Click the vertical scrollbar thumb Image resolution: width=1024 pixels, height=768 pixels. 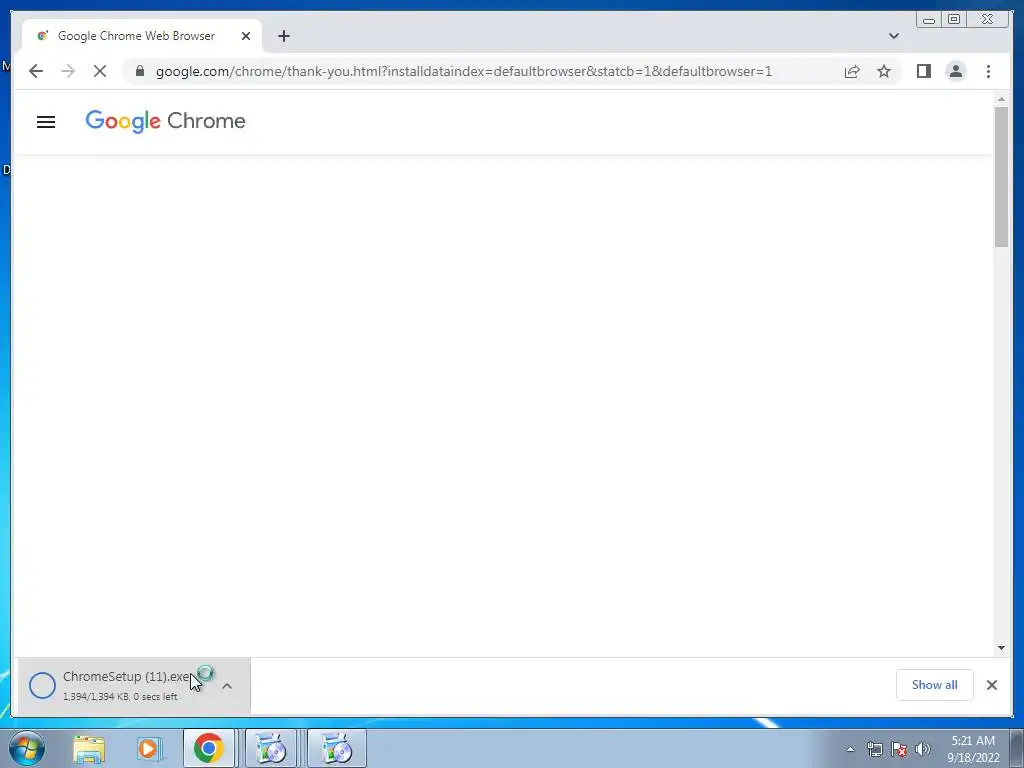(x=1001, y=176)
